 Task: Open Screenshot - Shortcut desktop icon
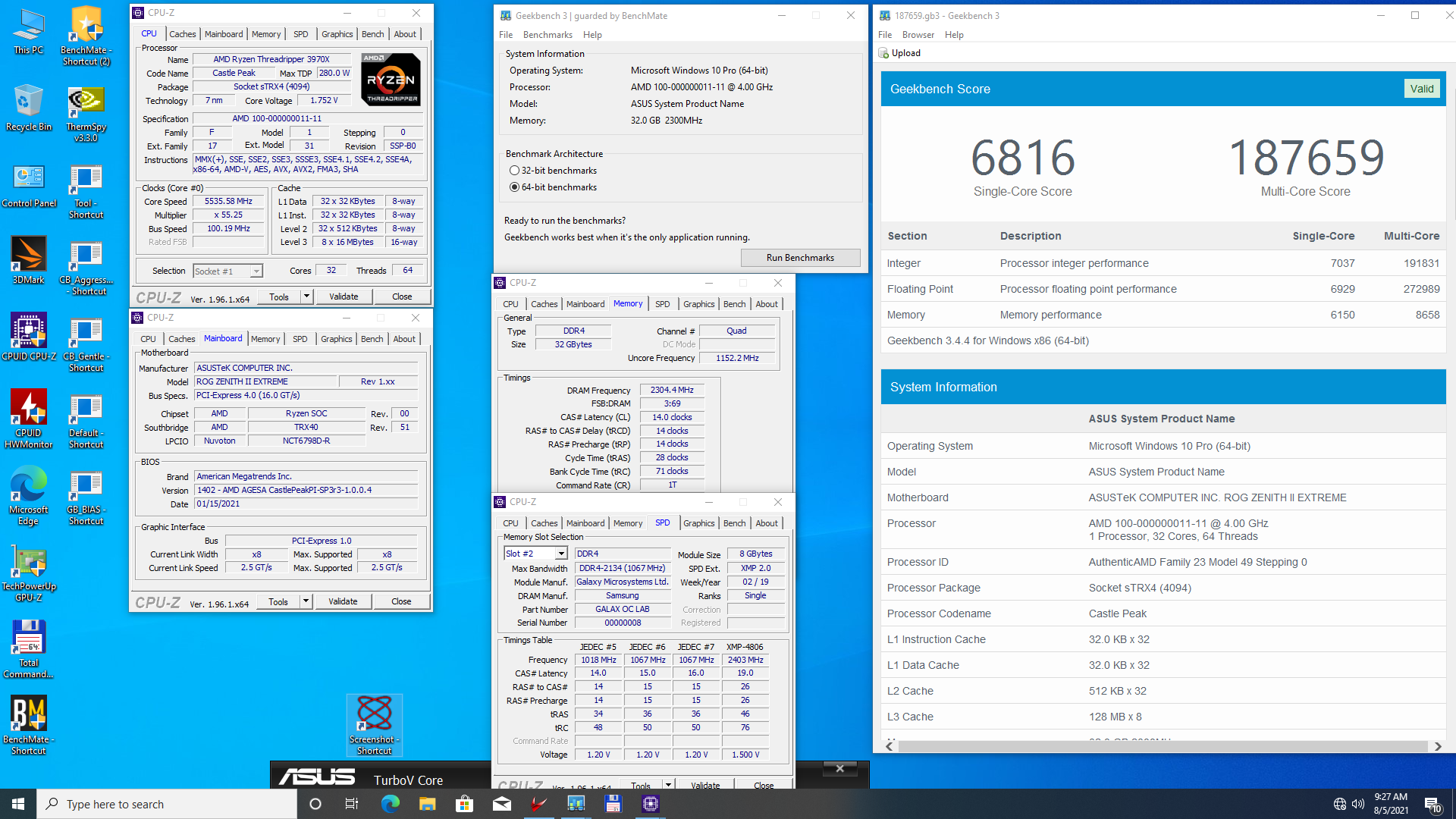click(x=374, y=726)
